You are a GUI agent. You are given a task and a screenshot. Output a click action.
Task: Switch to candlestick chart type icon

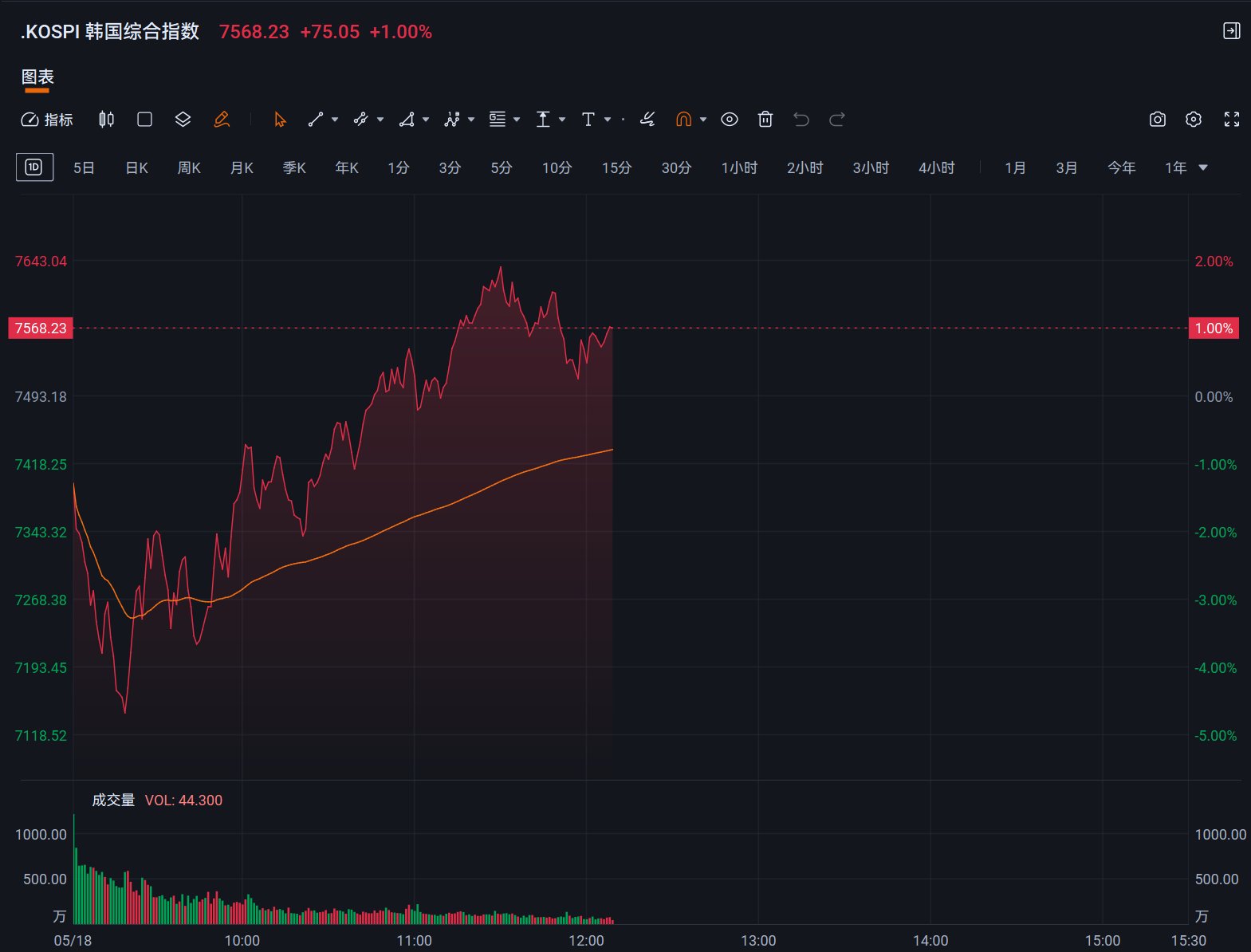pos(106,120)
